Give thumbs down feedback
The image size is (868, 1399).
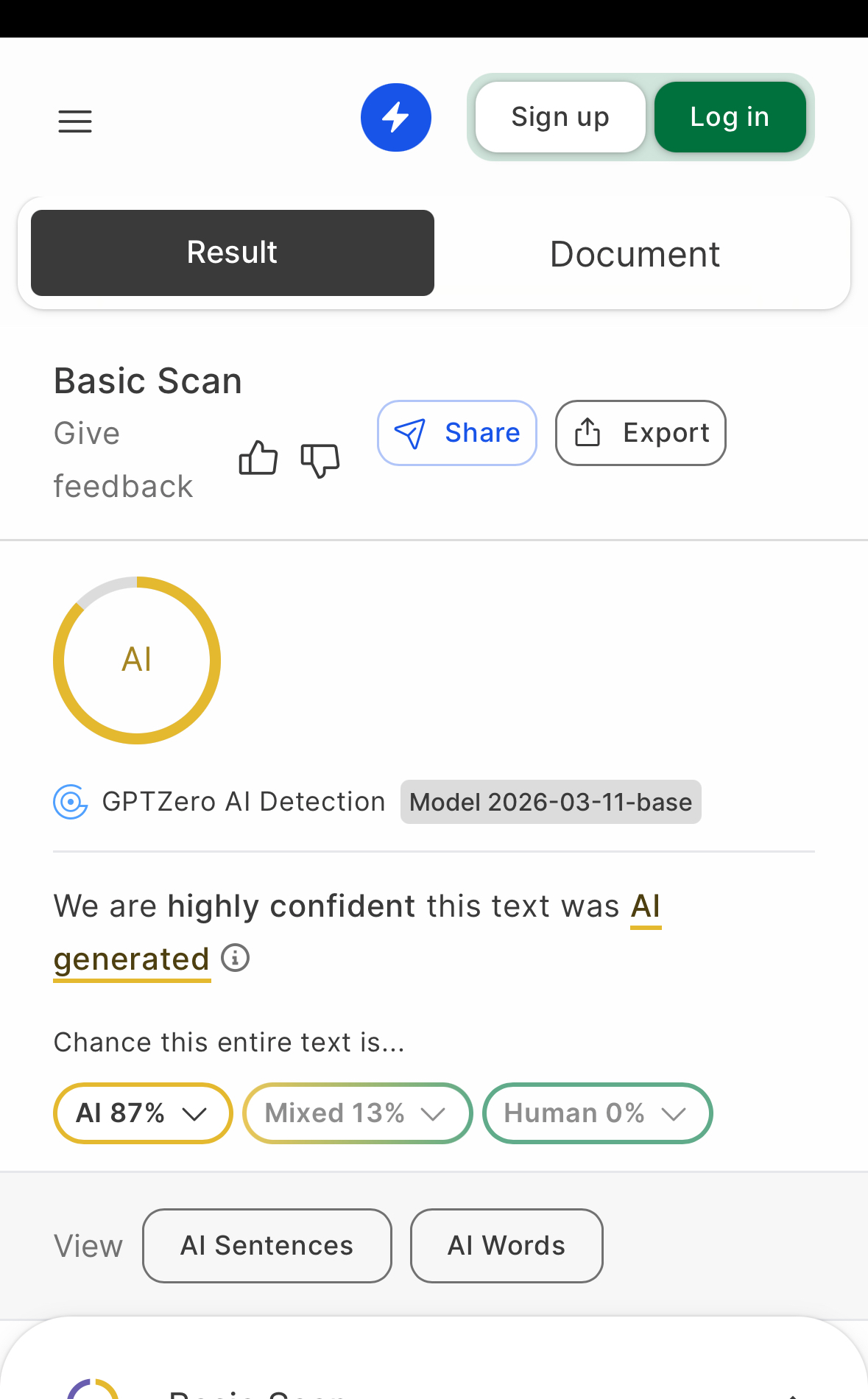[x=320, y=460]
